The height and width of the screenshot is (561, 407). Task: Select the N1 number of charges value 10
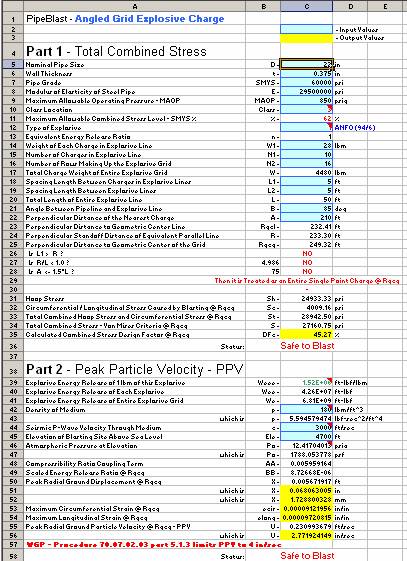tap(307, 155)
